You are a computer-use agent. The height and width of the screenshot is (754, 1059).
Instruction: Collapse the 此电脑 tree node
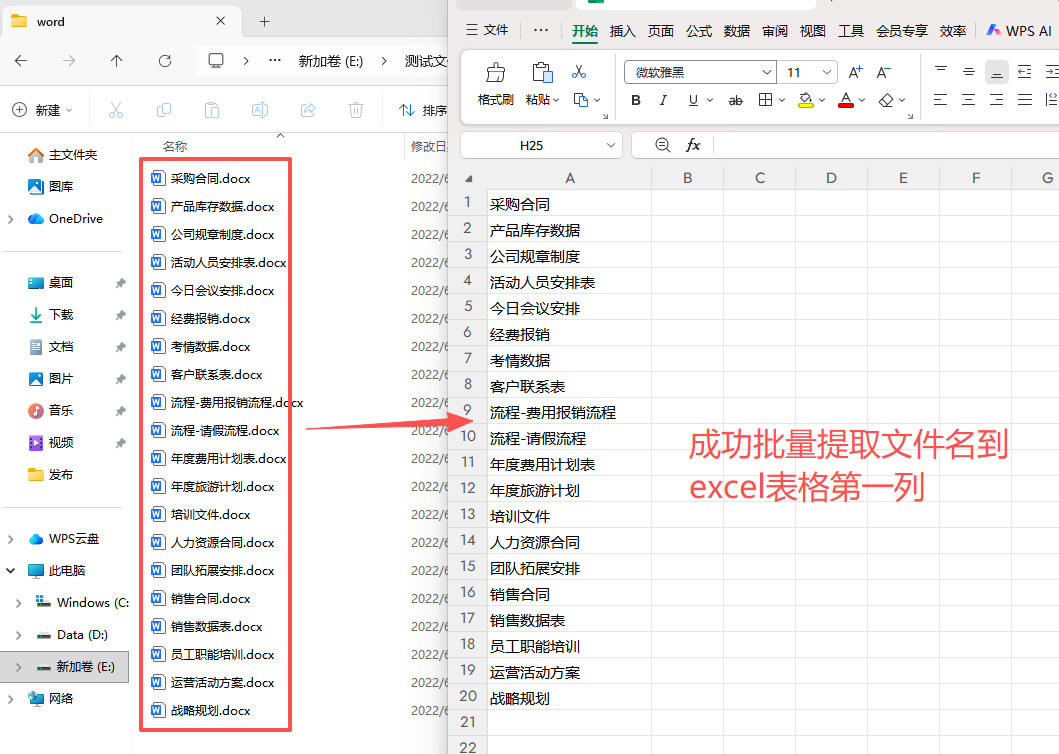pyautogui.click(x=10, y=570)
